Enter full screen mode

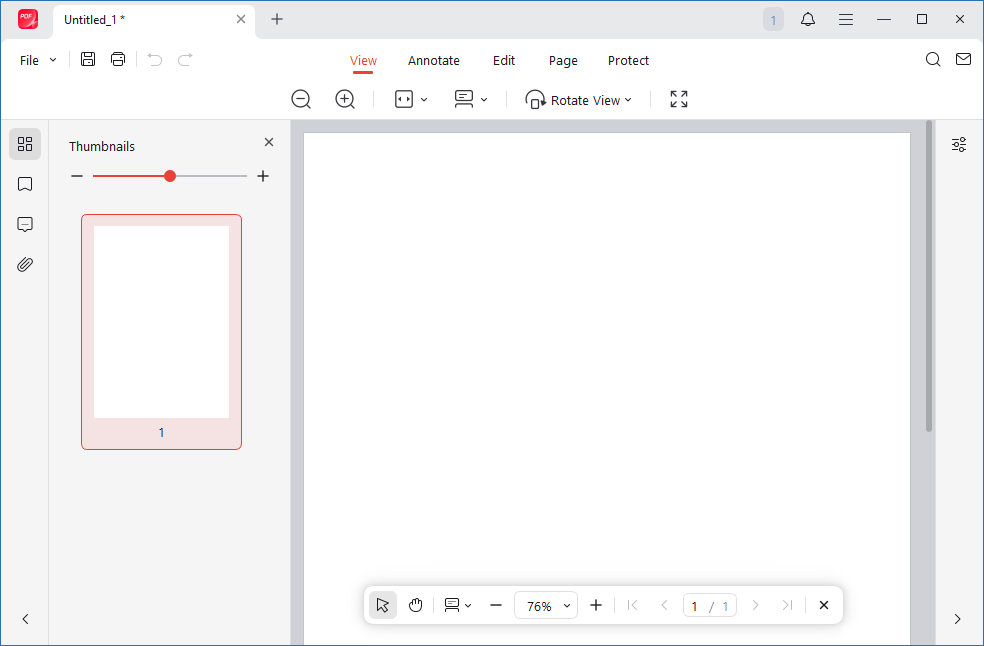pyautogui.click(x=679, y=99)
